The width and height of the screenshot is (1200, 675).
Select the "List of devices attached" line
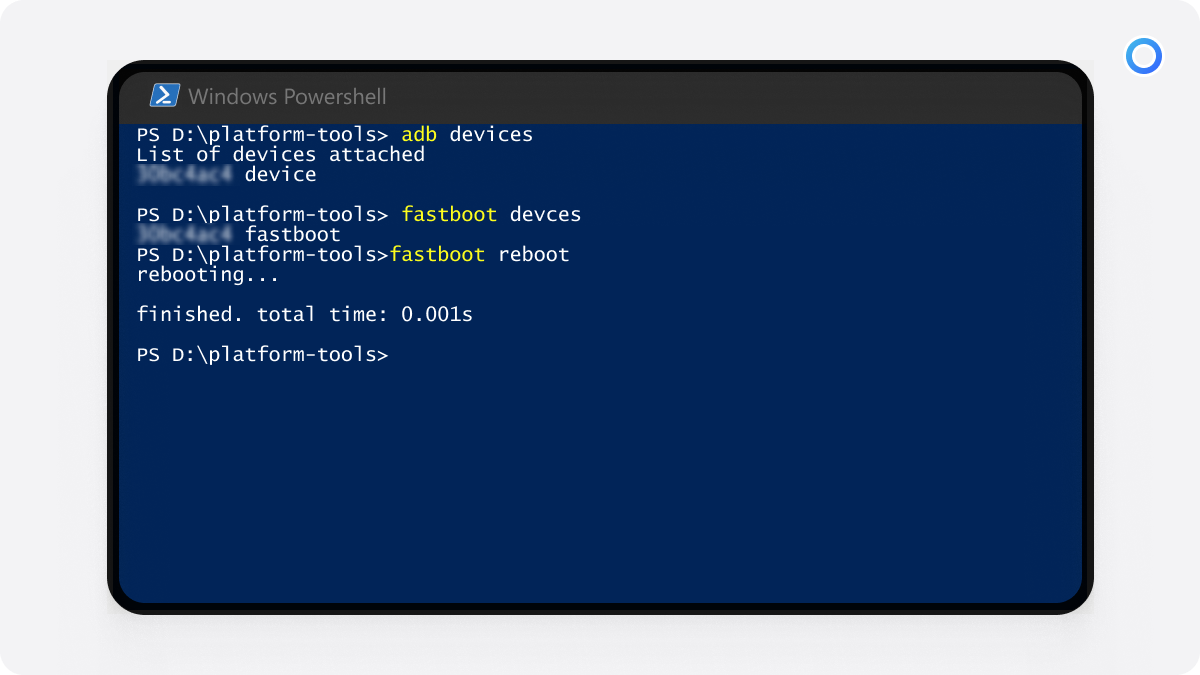point(280,154)
